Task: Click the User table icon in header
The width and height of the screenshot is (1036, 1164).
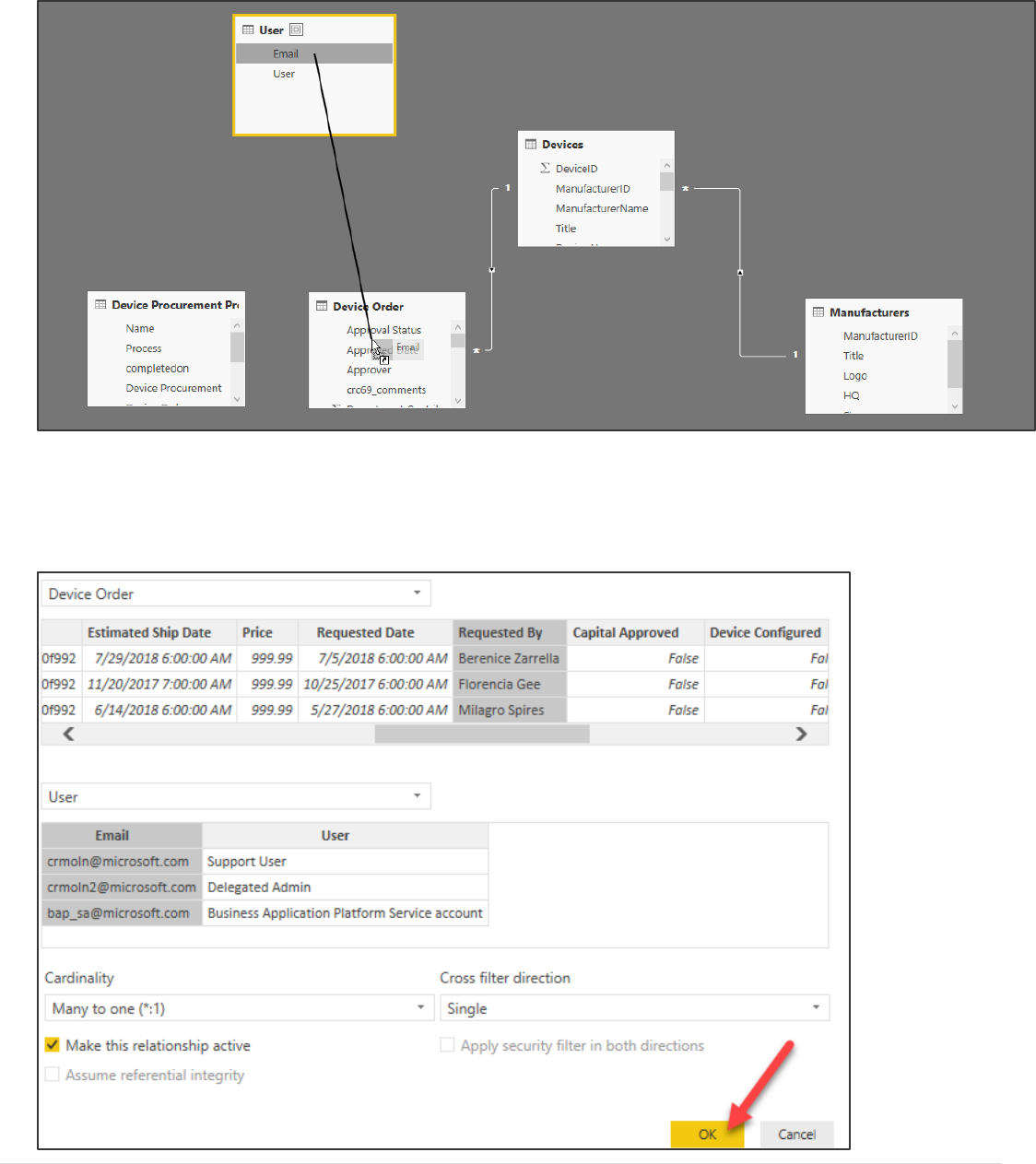Action: 248,29
